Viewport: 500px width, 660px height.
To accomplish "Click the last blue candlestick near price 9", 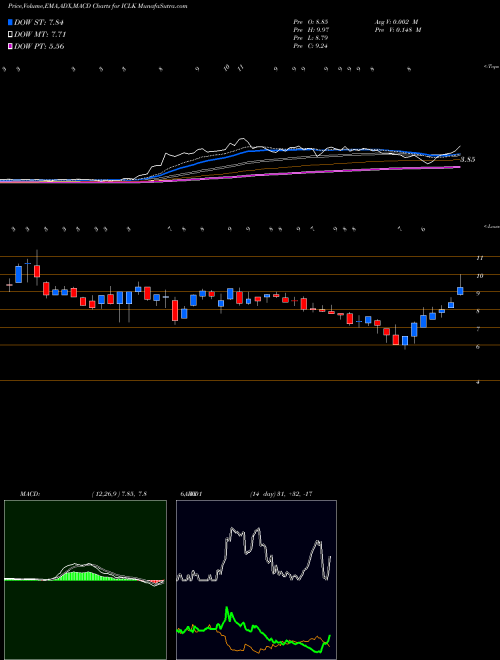I will [460, 291].
